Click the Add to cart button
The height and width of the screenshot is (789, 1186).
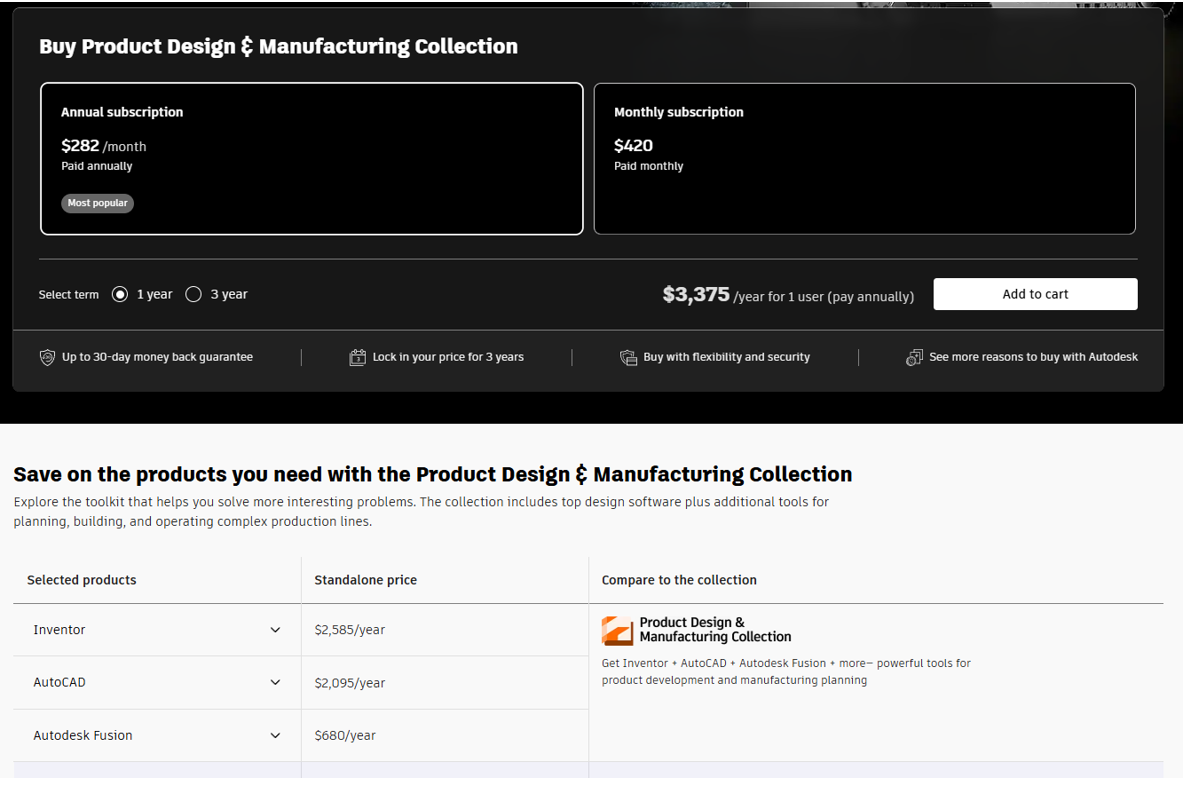pos(1035,294)
